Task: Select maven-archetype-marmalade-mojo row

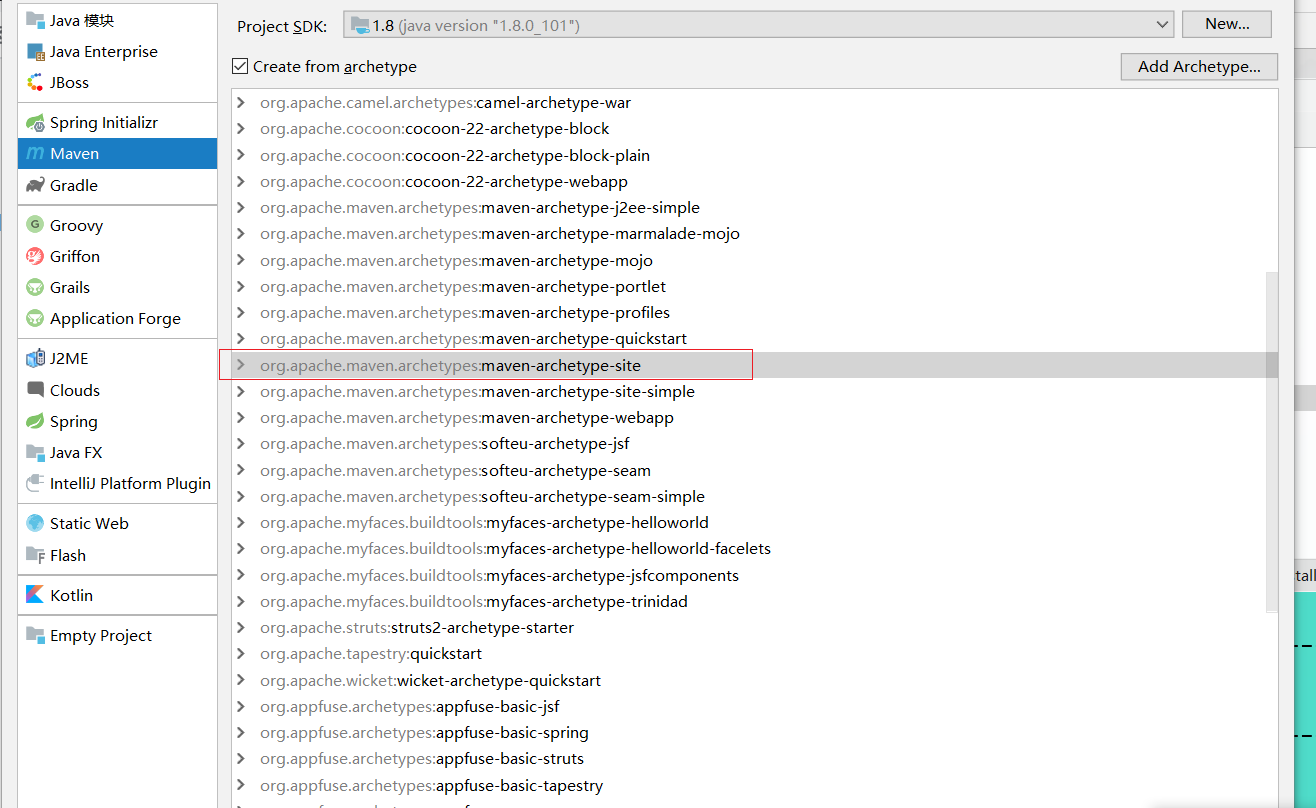Action: point(755,233)
